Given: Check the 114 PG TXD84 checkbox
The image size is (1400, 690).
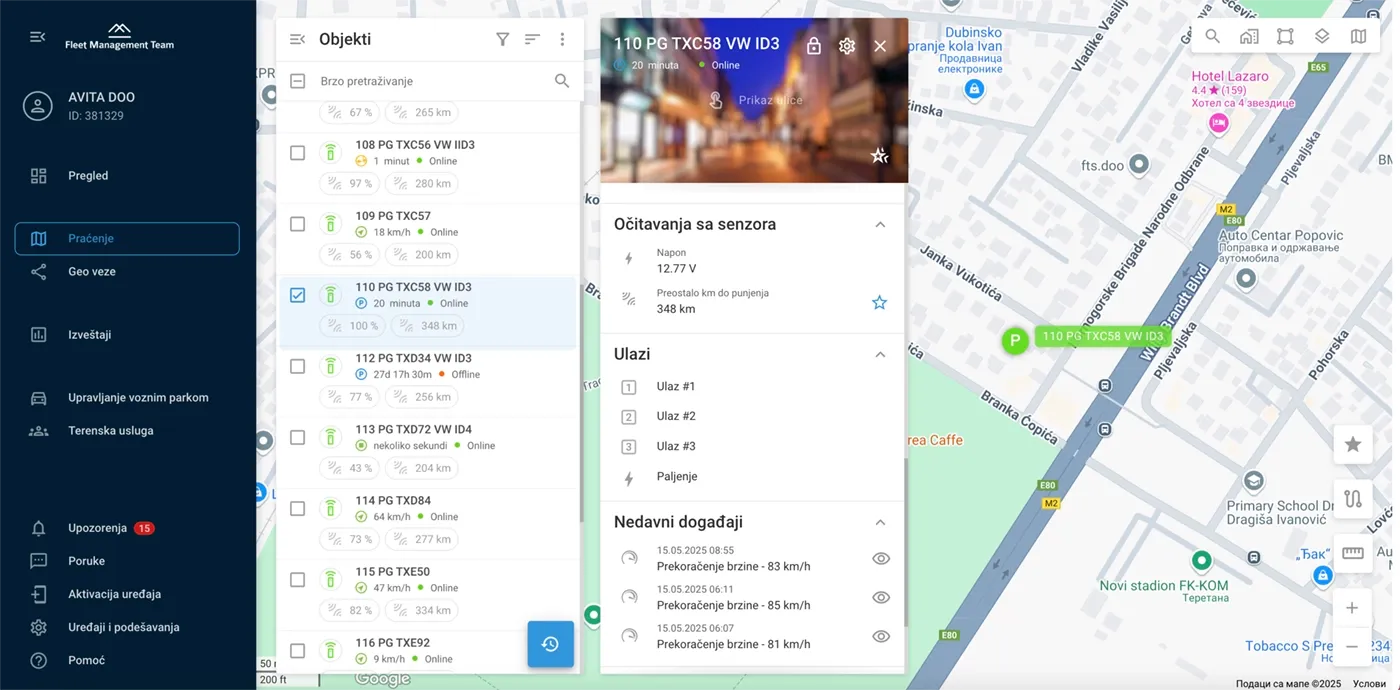Looking at the screenshot, I should click(297, 508).
